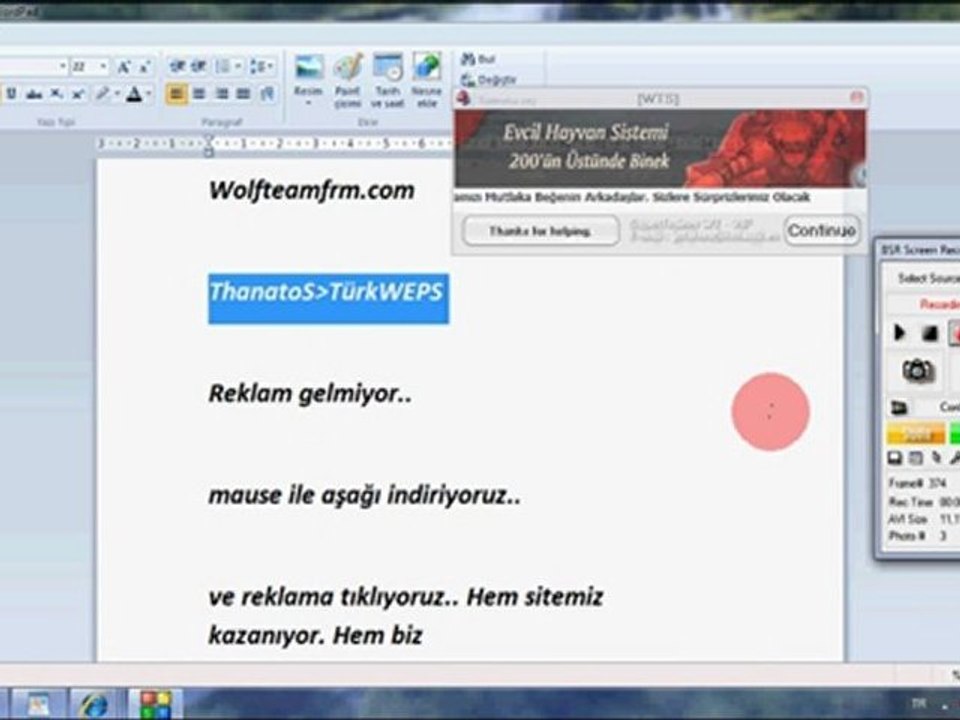Click Select Source in BSR Recorder
Image resolution: width=960 pixels, height=720 pixels.
(x=928, y=279)
